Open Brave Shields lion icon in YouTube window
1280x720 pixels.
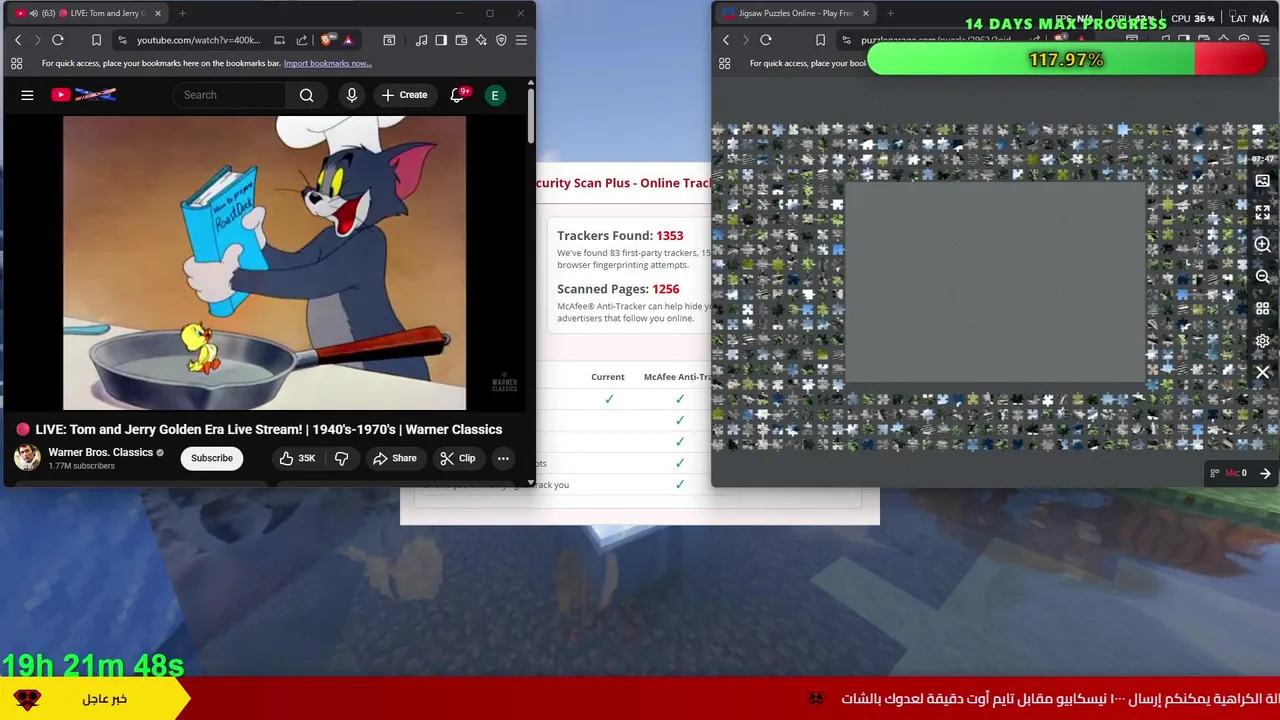point(327,40)
